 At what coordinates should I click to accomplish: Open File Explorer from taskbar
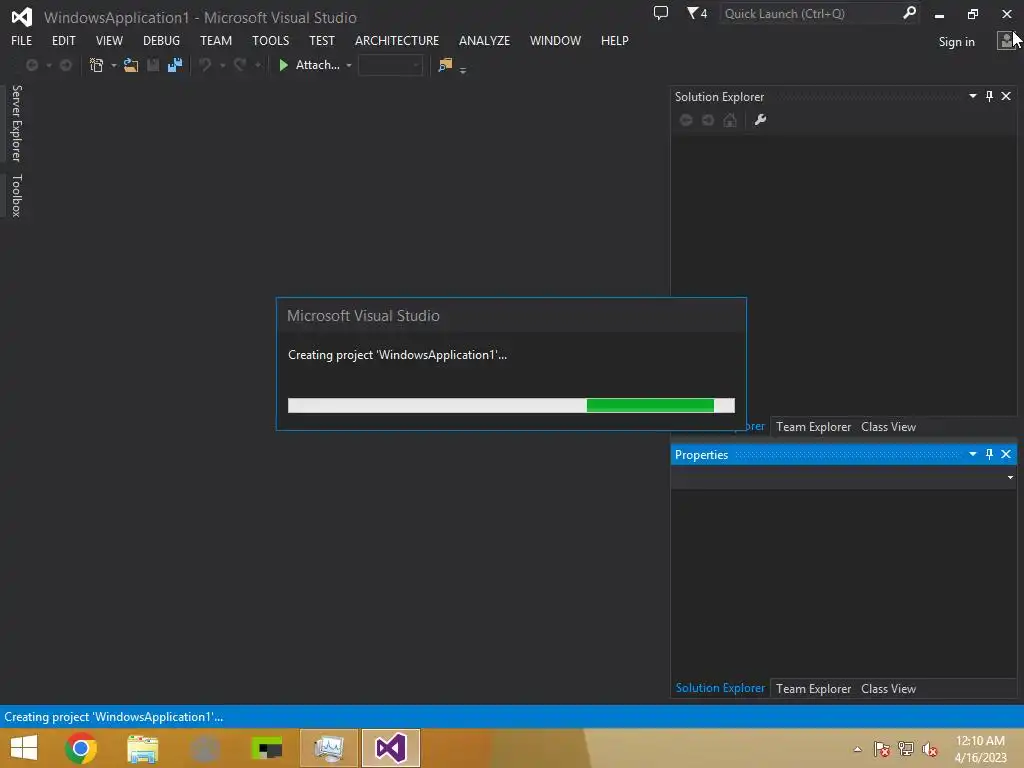point(143,748)
